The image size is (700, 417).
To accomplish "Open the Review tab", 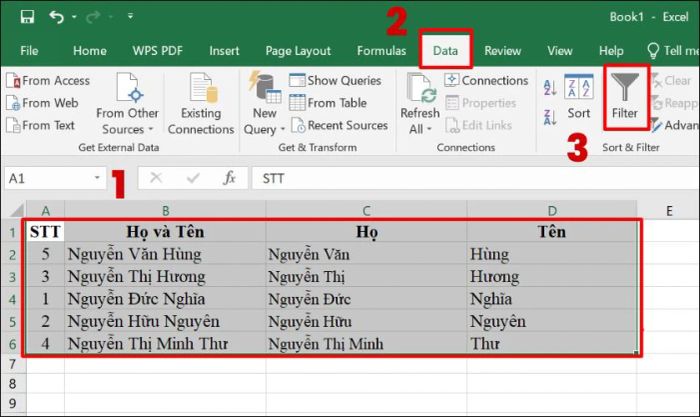I will pos(503,50).
